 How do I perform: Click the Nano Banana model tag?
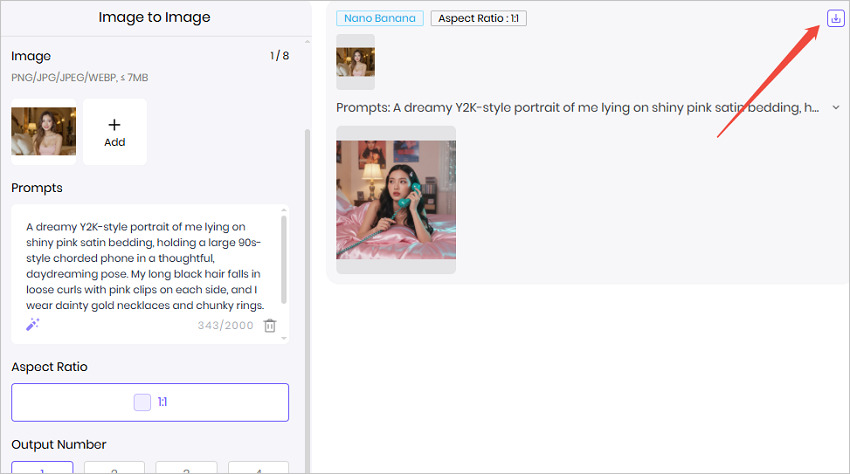tap(379, 18)
